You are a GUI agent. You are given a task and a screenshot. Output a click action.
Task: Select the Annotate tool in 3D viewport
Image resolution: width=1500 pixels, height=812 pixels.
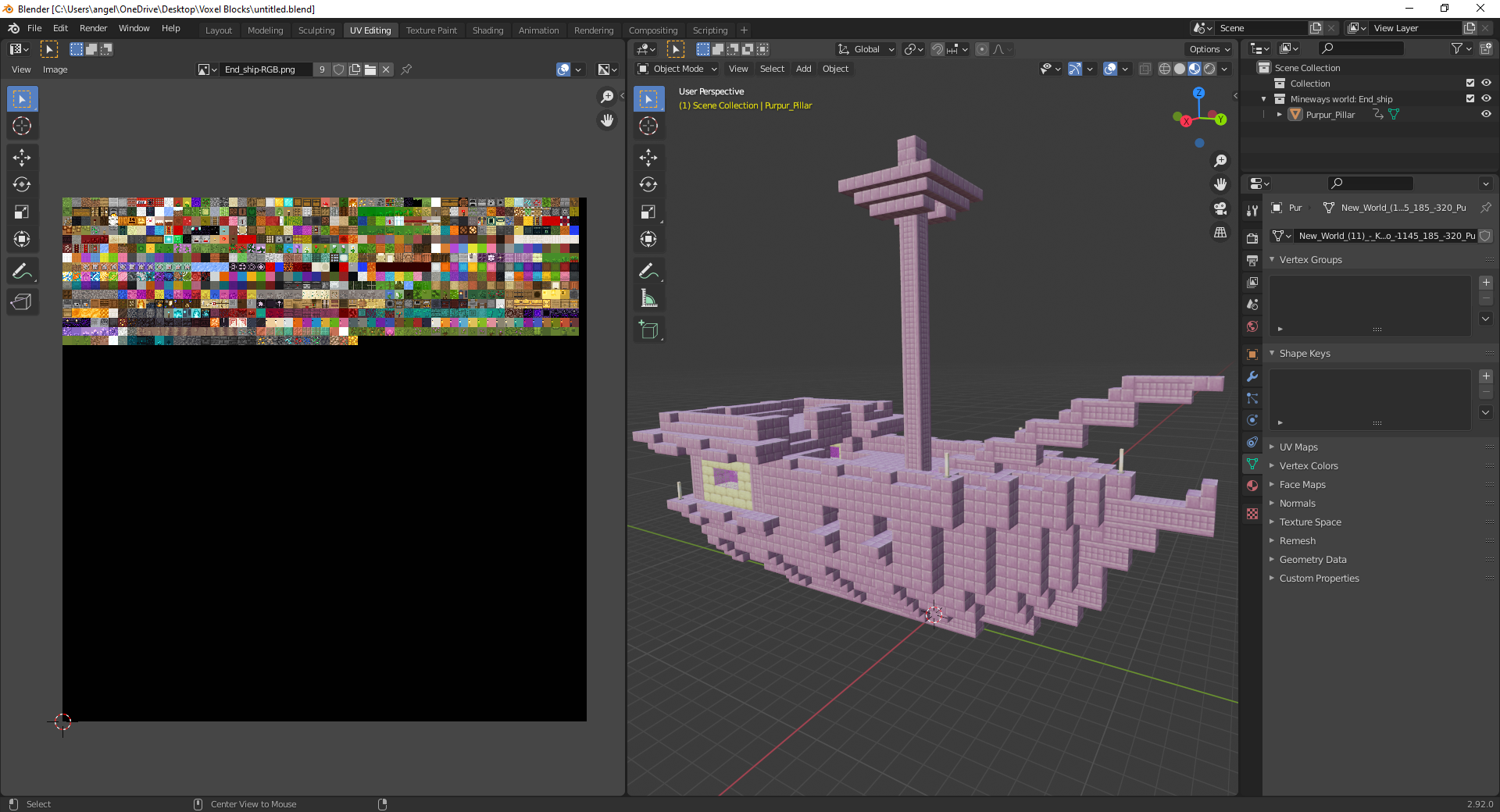(x=648, y=271)
